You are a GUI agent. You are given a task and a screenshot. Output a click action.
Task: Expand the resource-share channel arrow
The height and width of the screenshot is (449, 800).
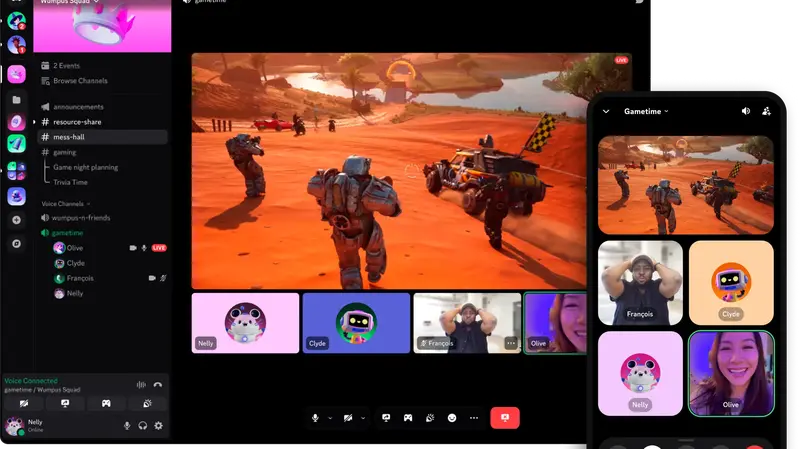point(34,122)
